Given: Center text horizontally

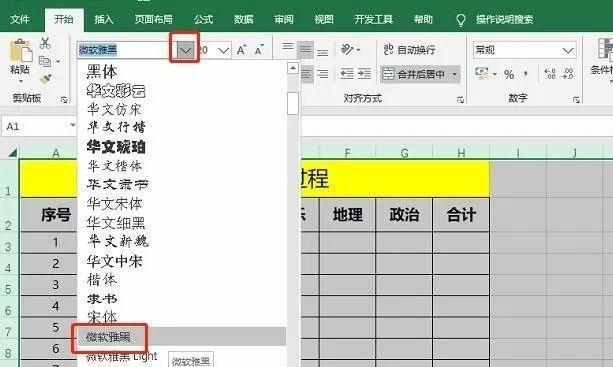Looking at the screenshot, I should click(306, 74).
